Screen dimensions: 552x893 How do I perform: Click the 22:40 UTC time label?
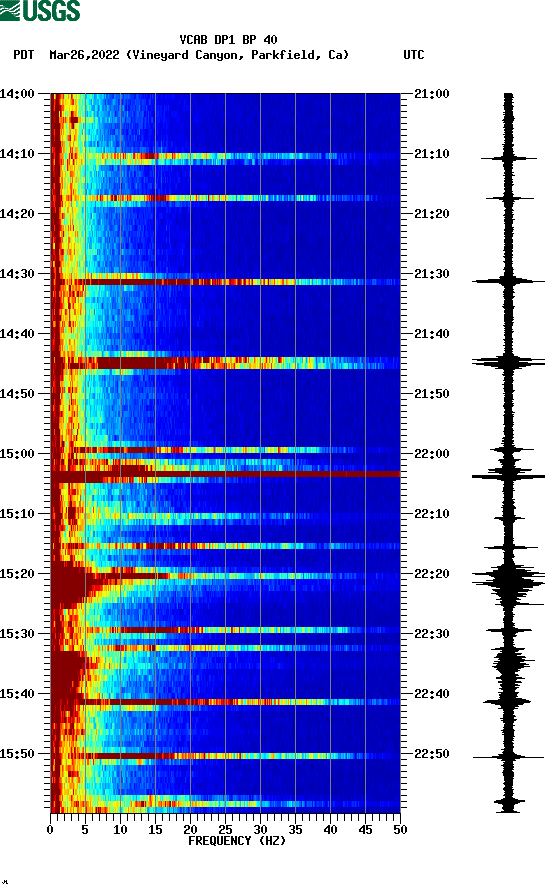tap(432, 694)
